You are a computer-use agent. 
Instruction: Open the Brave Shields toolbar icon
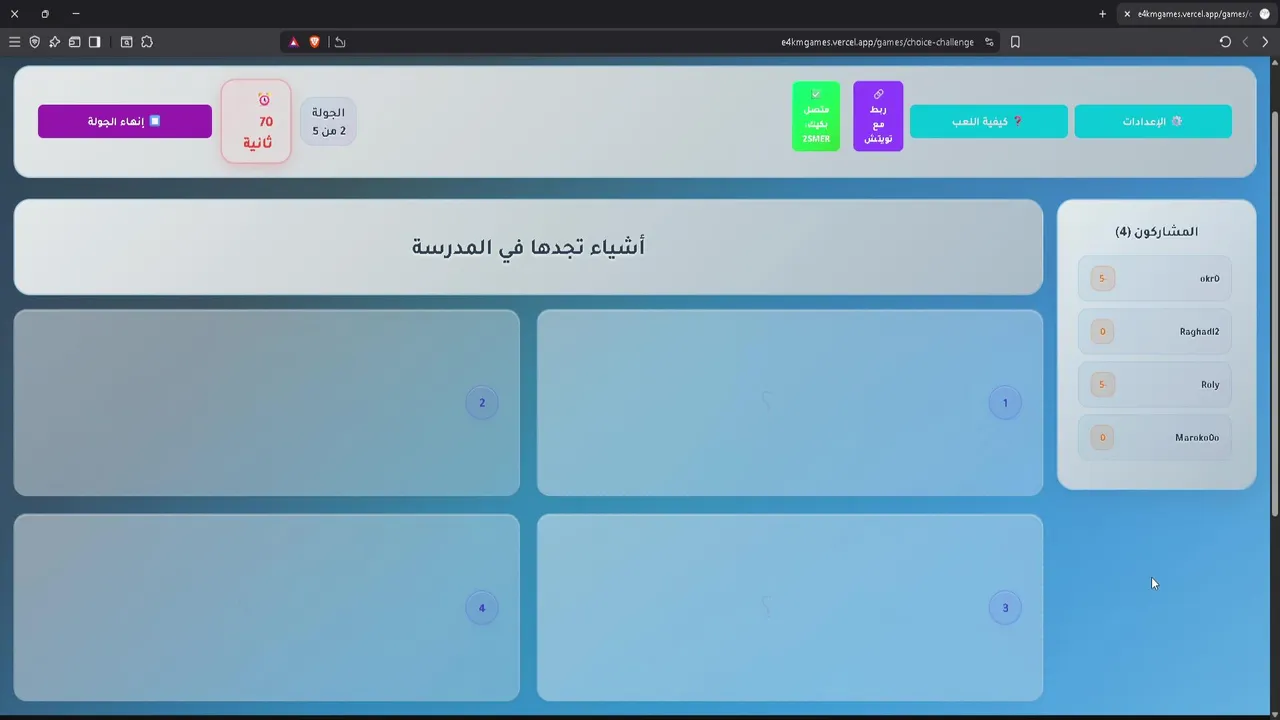pyautogui.click(x=34, y=42)
